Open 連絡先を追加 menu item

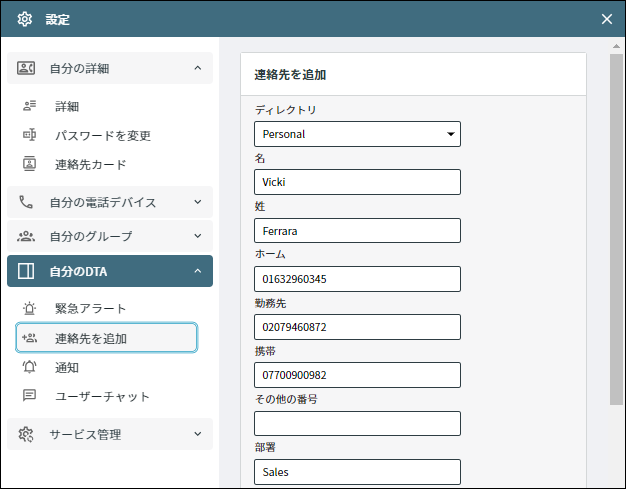click(107, 338)
